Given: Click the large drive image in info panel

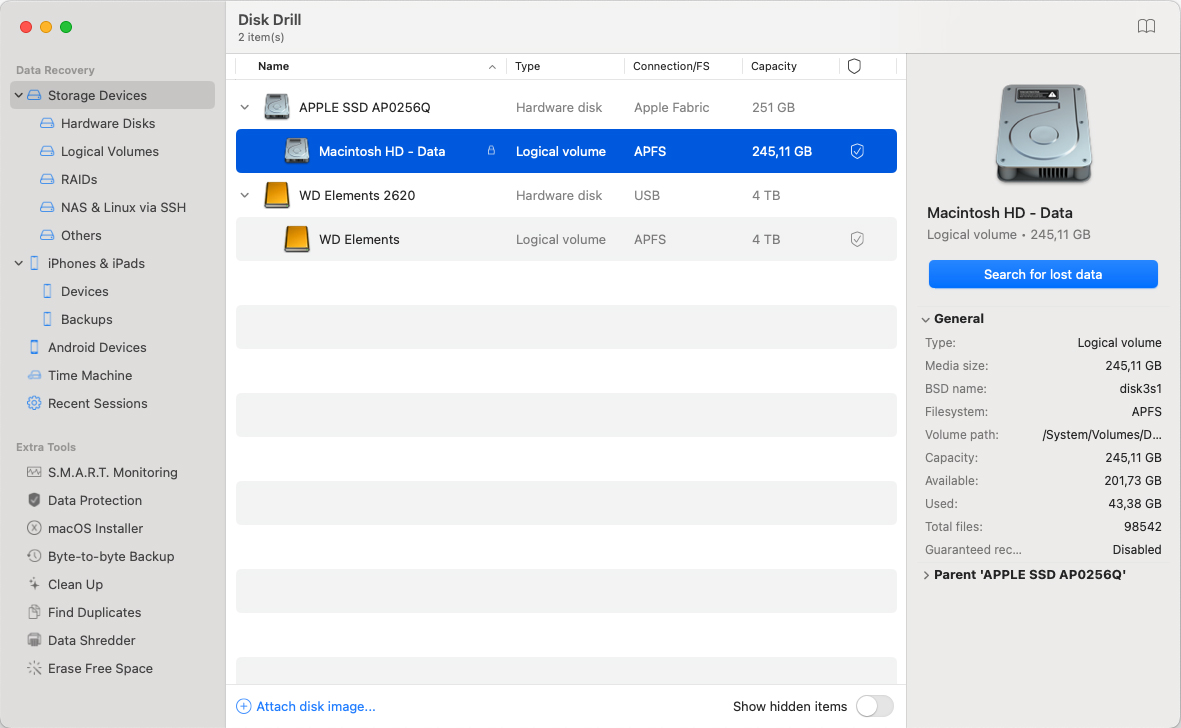Looking at the screenshot, I should tap(1043, 134).
